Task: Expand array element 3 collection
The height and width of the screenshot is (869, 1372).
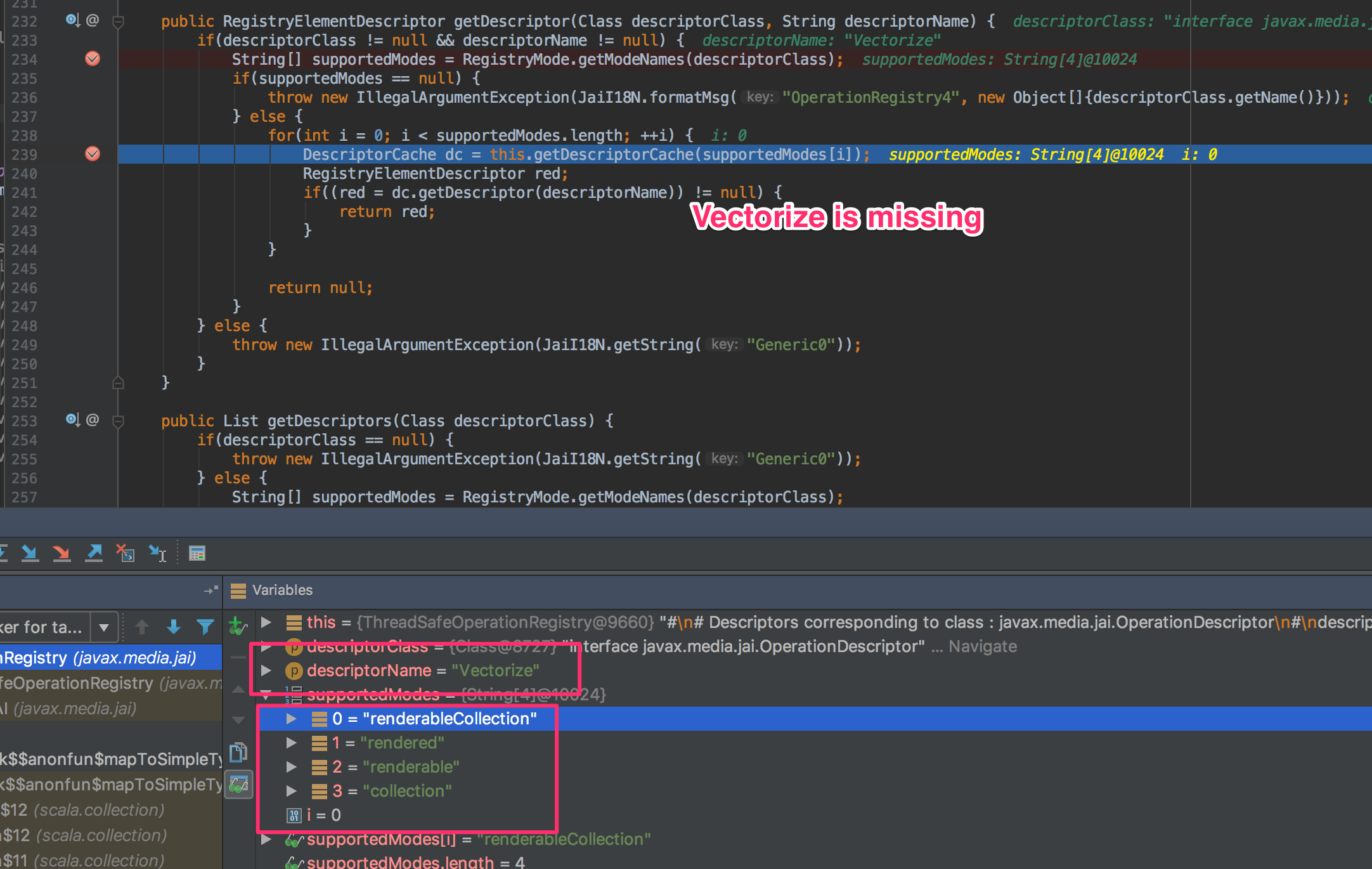Action: [291, 791]
